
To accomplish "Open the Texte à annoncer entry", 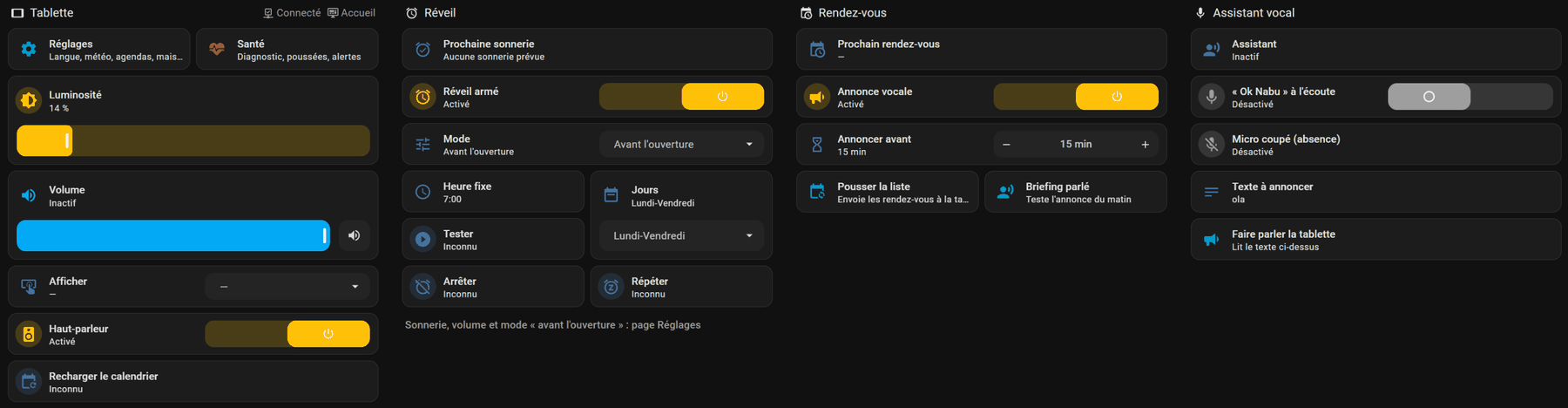I will pyautogui.click(x=1375, y=192).
